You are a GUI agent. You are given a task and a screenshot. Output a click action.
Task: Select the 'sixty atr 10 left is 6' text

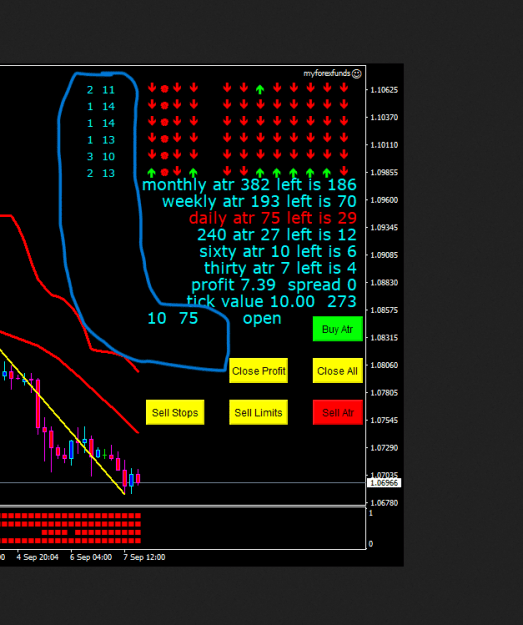point(278,252)
